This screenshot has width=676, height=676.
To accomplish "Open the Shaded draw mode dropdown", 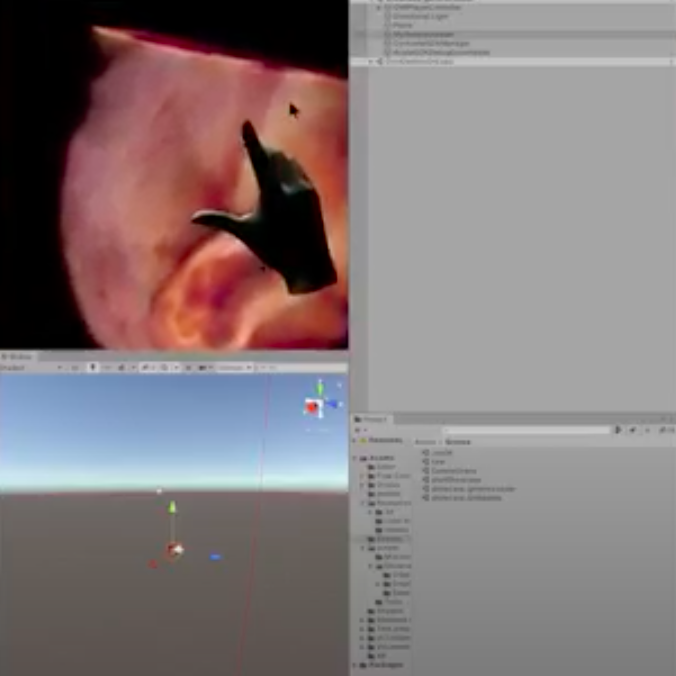I will pyautogui.click(x=32, y=368).
